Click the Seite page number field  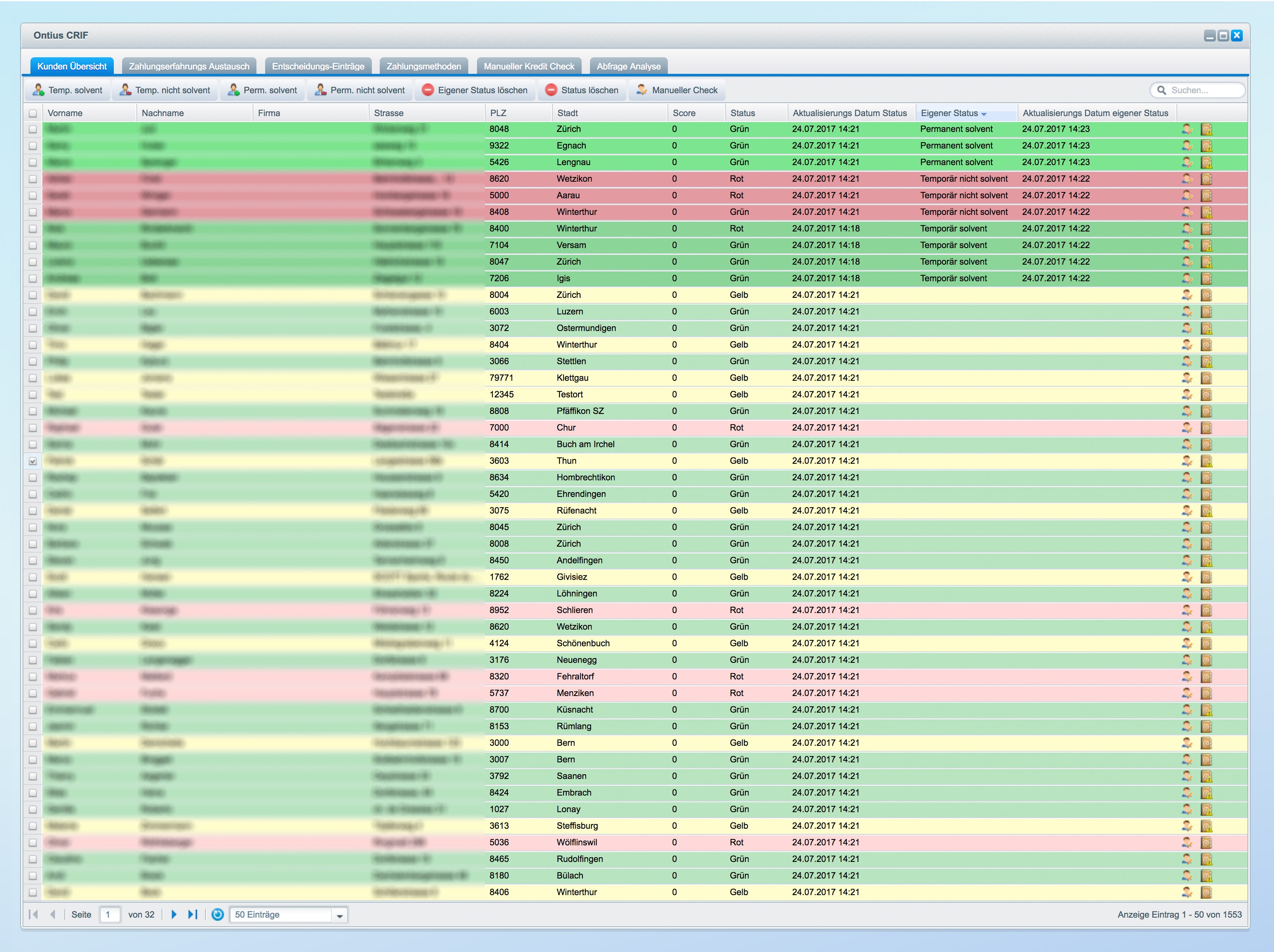point(109,914)
